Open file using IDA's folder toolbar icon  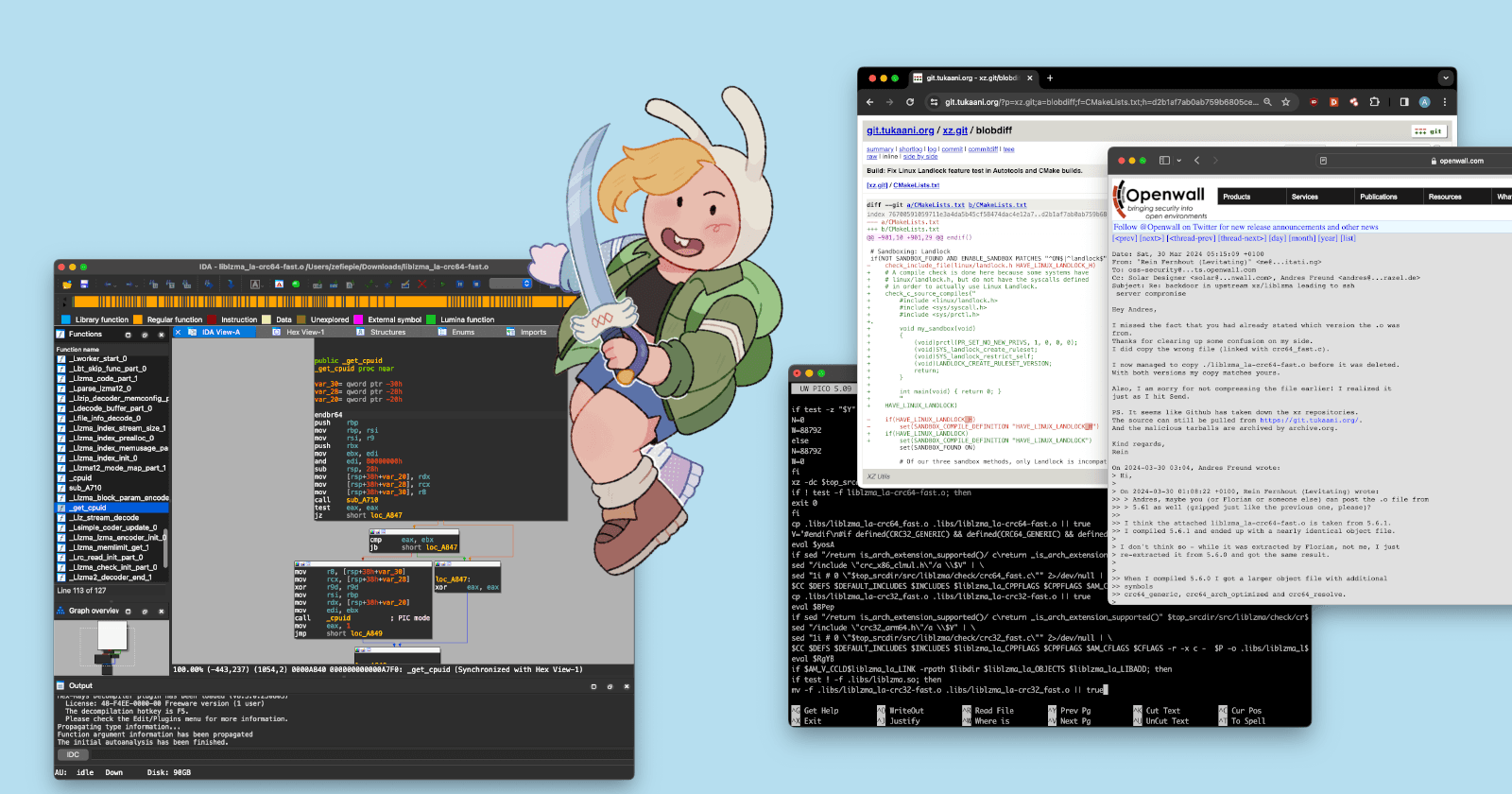pyautogui.click(x=67, y=285)
